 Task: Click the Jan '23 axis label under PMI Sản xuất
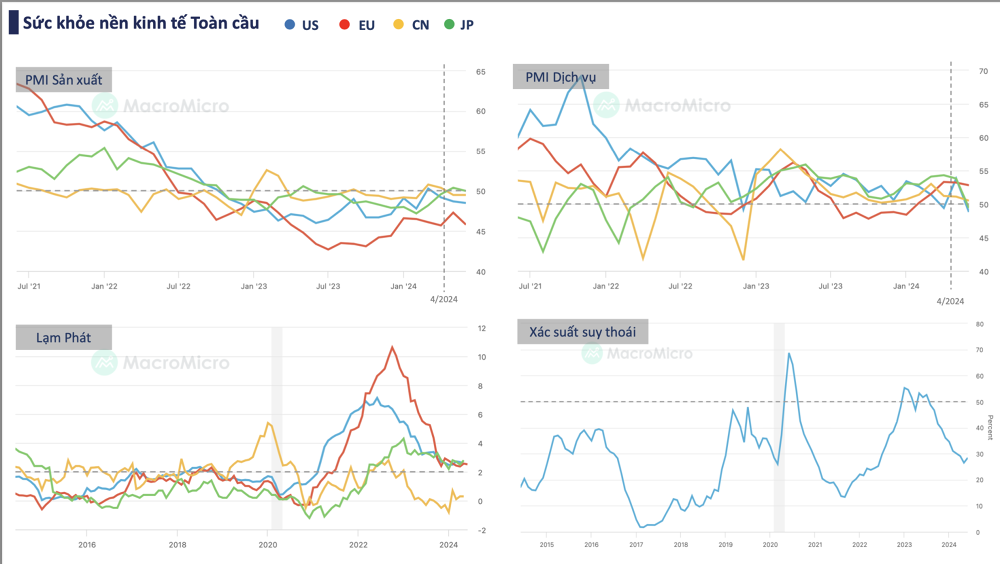point(253,286)
